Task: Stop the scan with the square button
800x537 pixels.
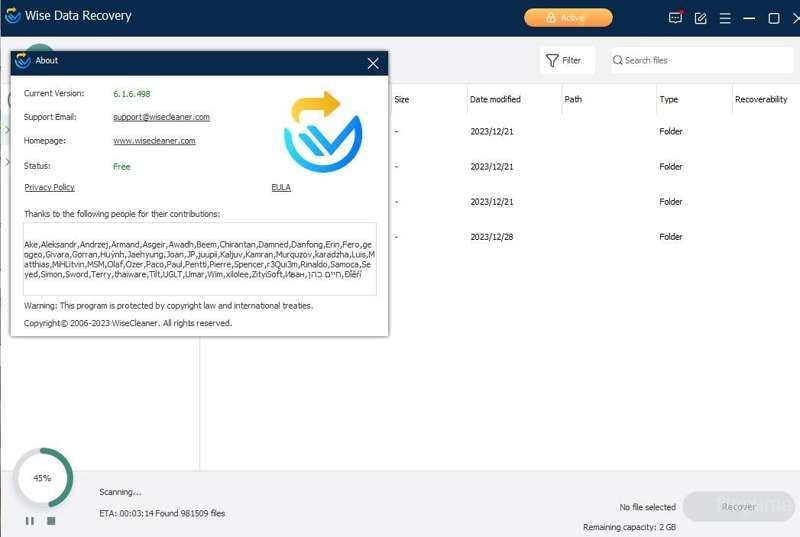Action: coord(51,521)
